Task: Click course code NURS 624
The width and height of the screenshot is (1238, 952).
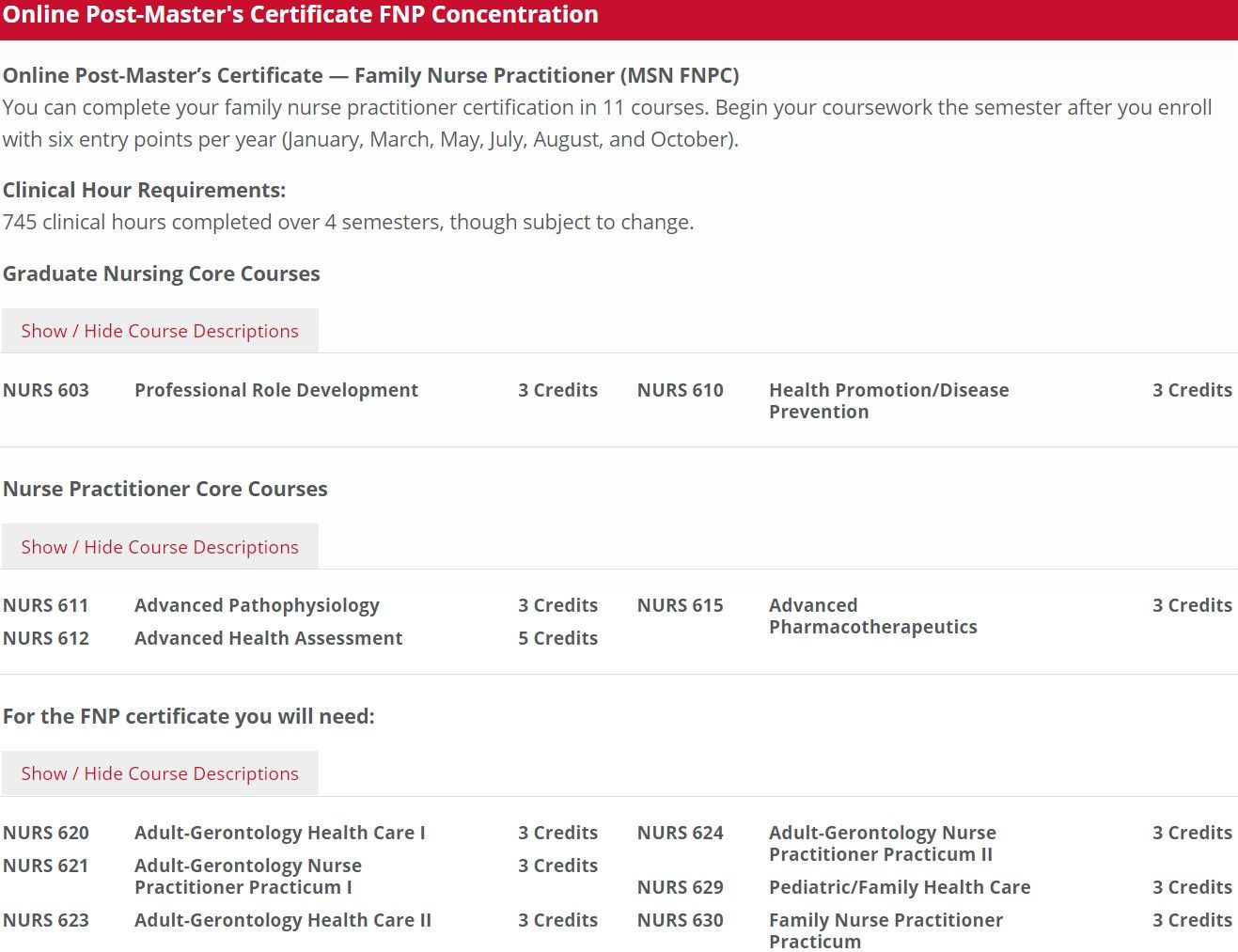Action: [x=681, y=833]
